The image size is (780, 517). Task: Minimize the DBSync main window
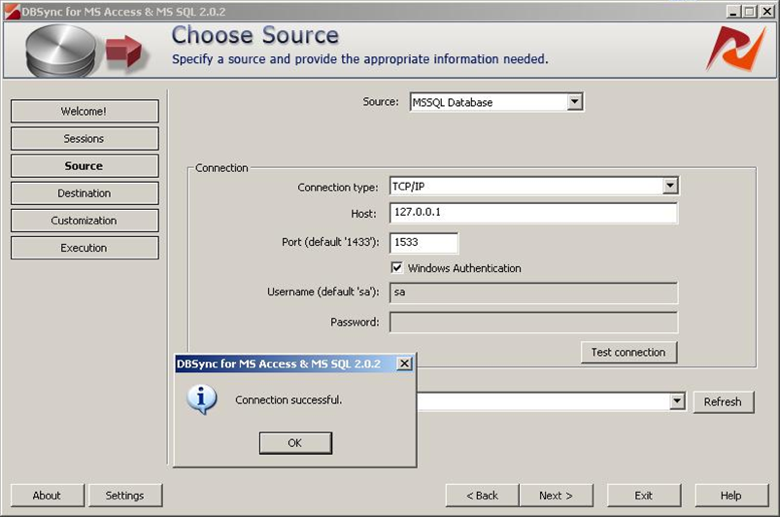click(x=733, y=11)
